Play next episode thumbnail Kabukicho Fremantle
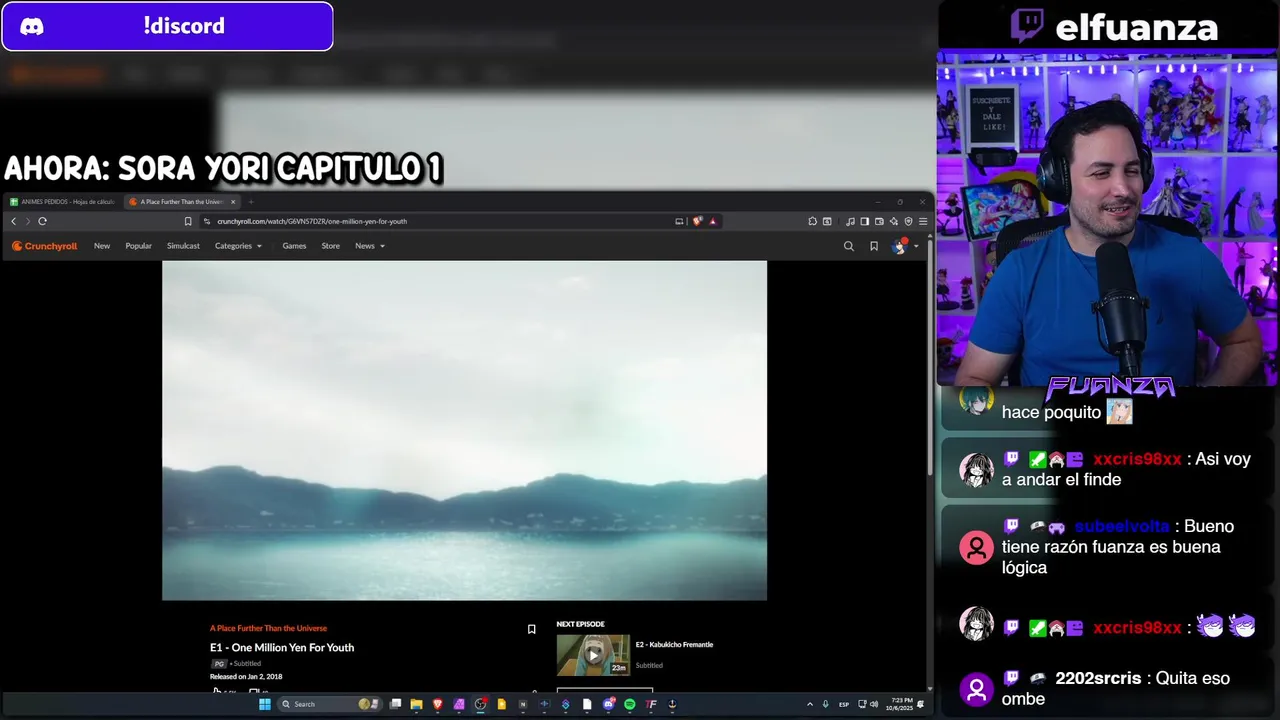 pyautogui.click(x=593, y=655)
